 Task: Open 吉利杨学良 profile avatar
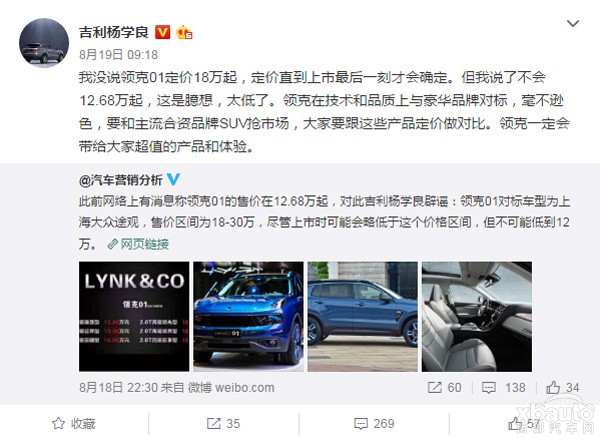[x=44, y=43]
